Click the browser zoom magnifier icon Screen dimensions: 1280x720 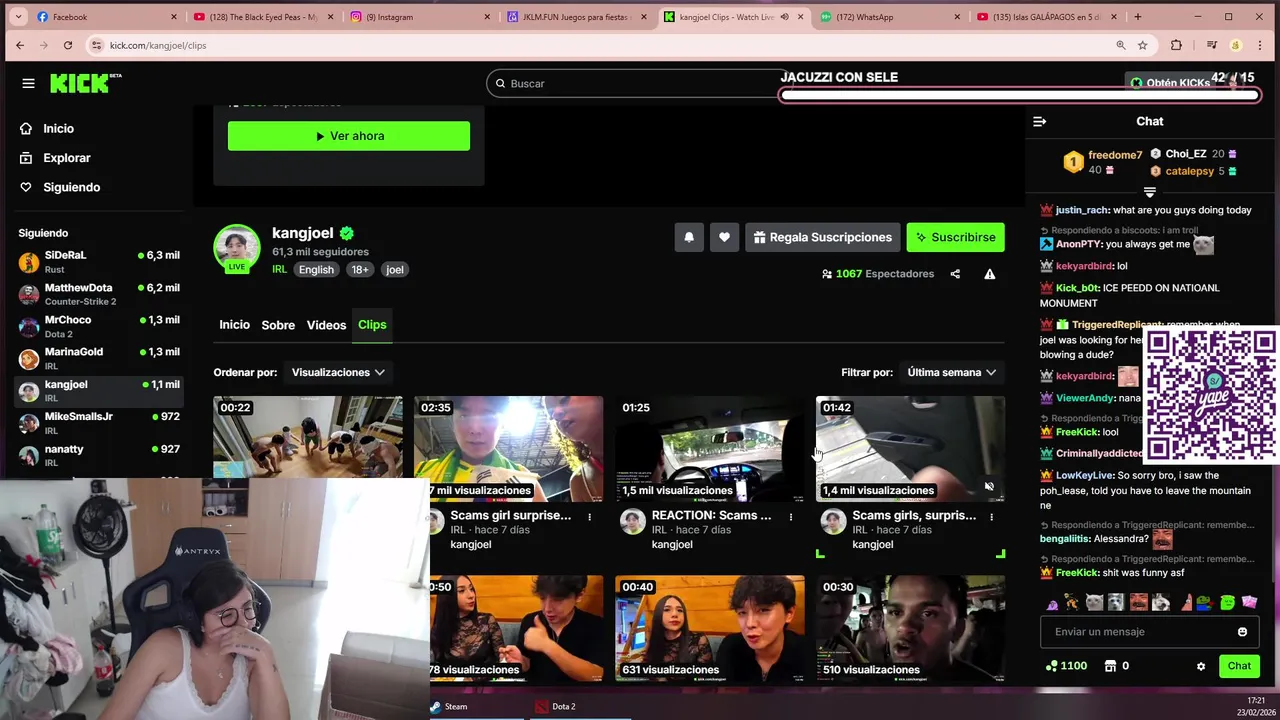[1121, 45]
